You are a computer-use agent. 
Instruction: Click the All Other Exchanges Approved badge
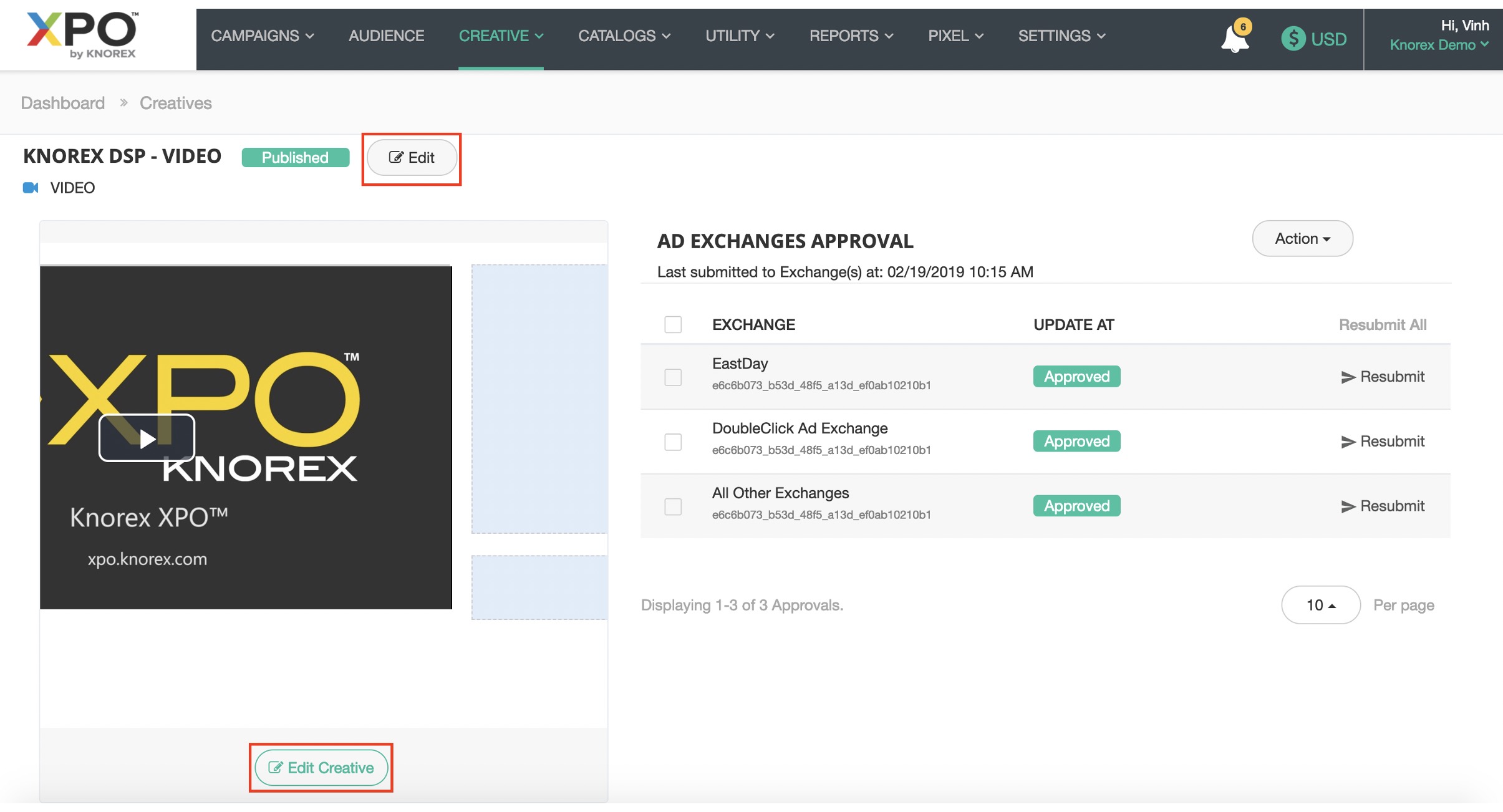coord(1076,506)
